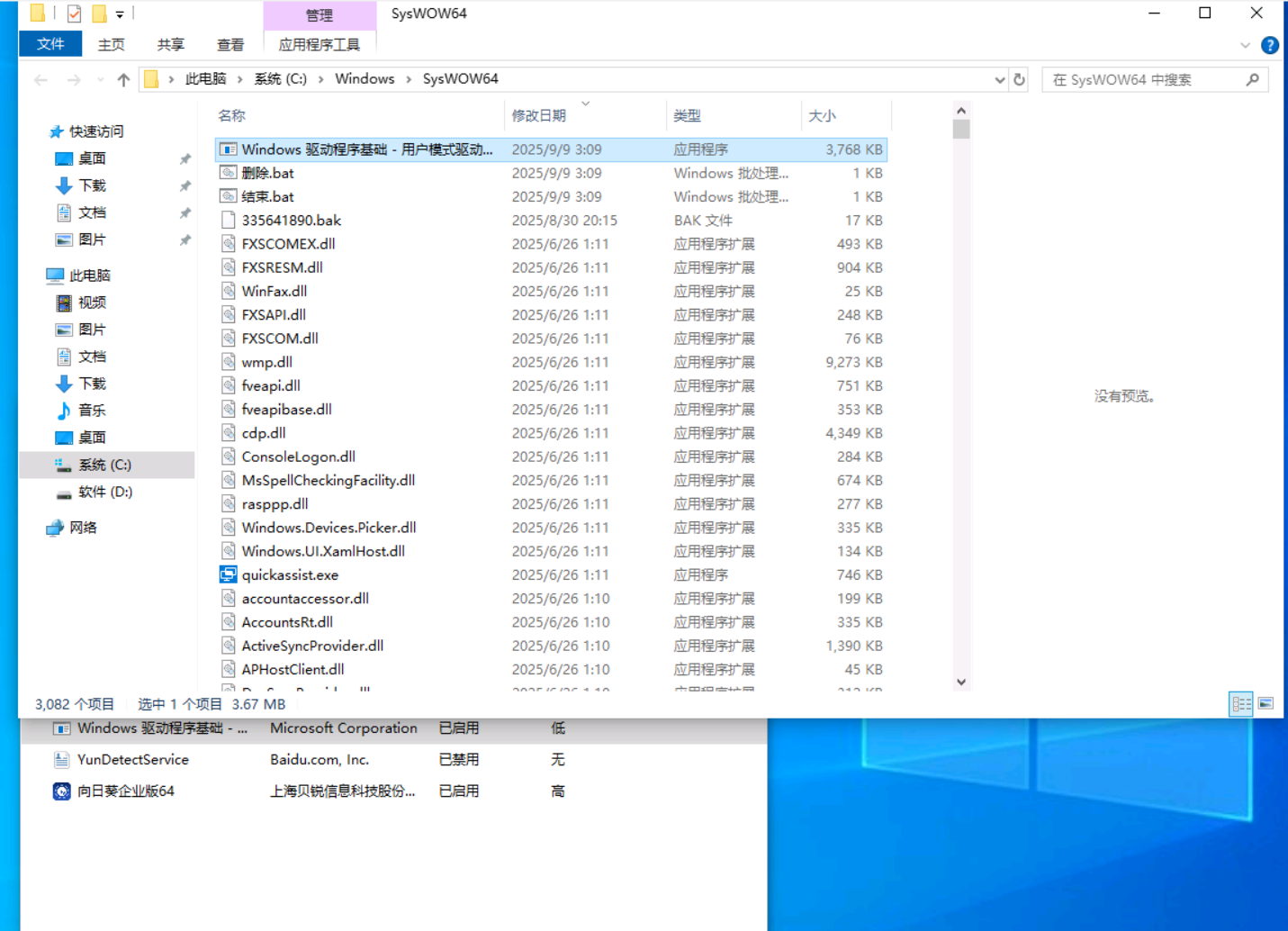The image size is (1288, 931).
Task: Switch to details view icon in status bar
Action: (1241, 704)
